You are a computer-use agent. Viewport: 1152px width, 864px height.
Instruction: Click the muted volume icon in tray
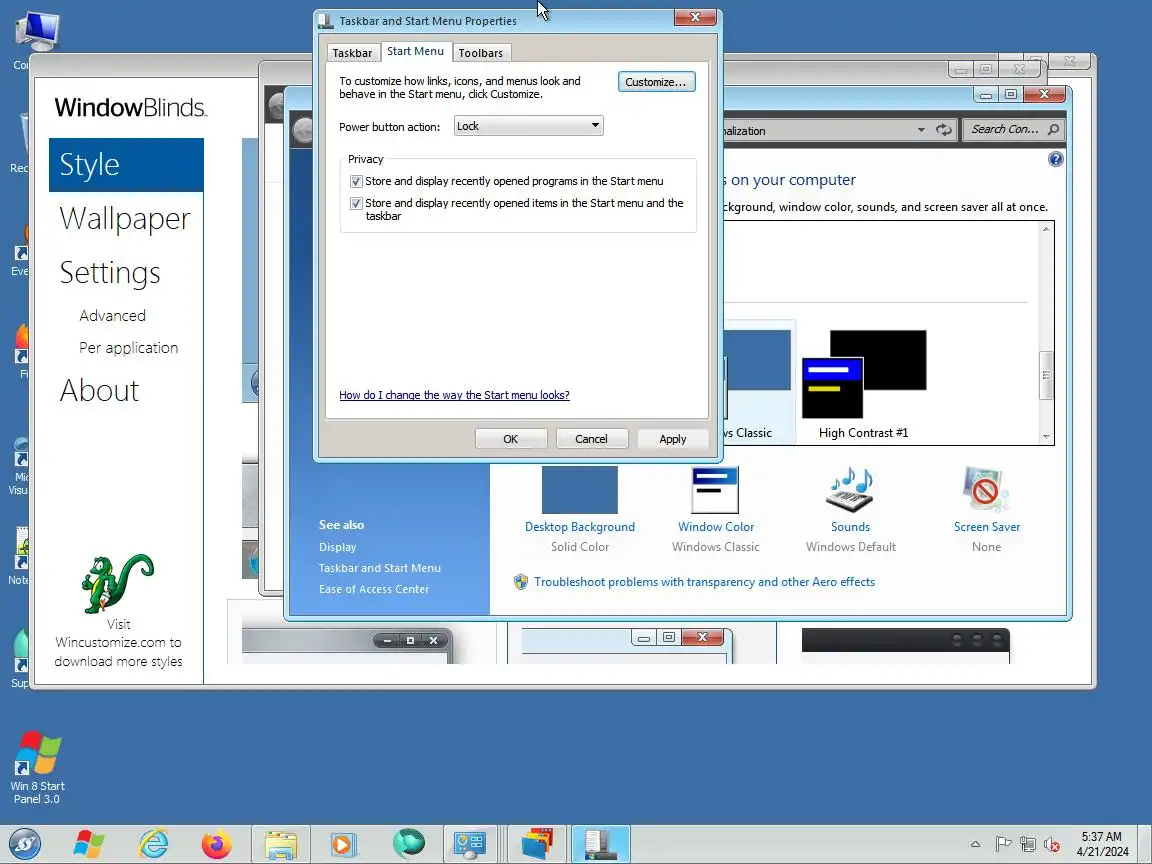click(x=1051, y=844)
